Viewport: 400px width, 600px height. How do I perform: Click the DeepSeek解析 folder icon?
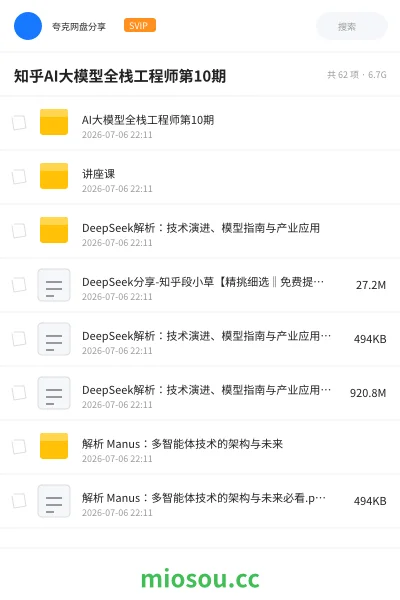coord(54,230)
